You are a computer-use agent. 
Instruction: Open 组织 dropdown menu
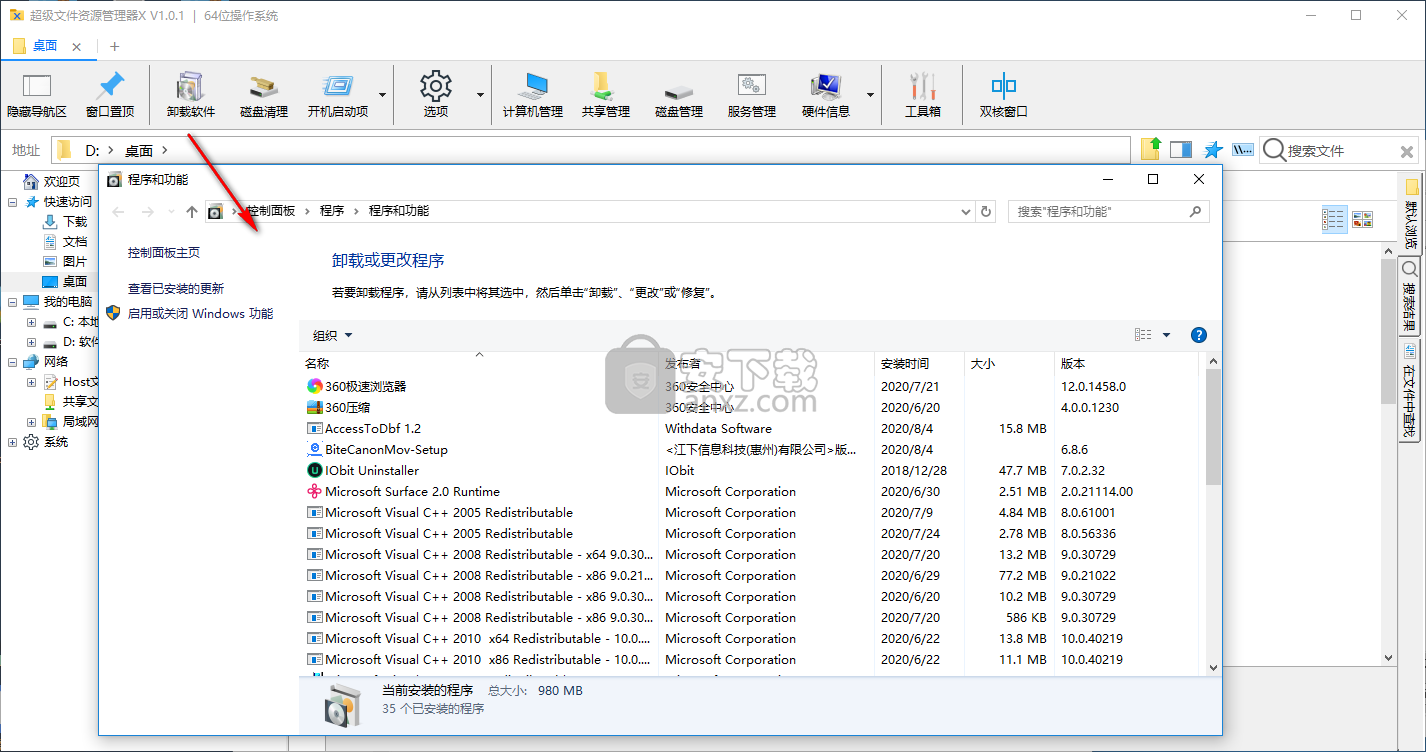[x=333, y=335]
